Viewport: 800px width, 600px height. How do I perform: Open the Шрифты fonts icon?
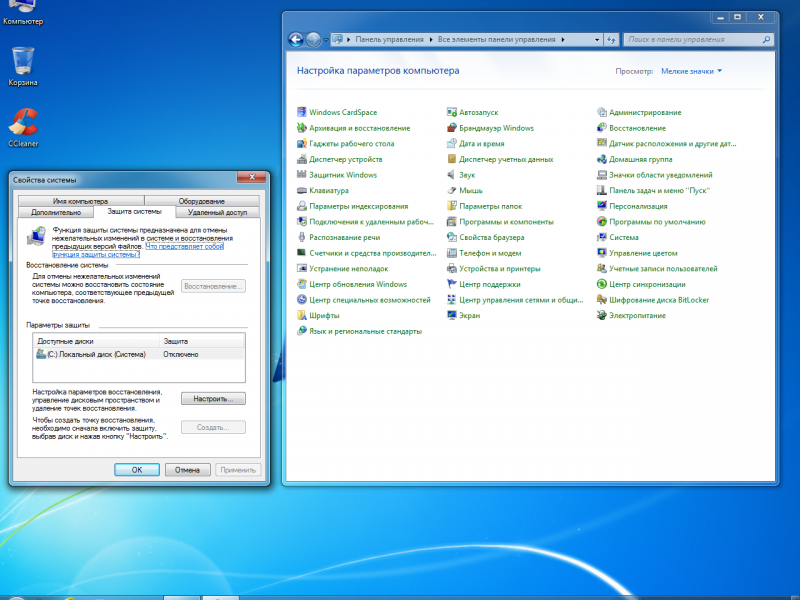[302, 315]
